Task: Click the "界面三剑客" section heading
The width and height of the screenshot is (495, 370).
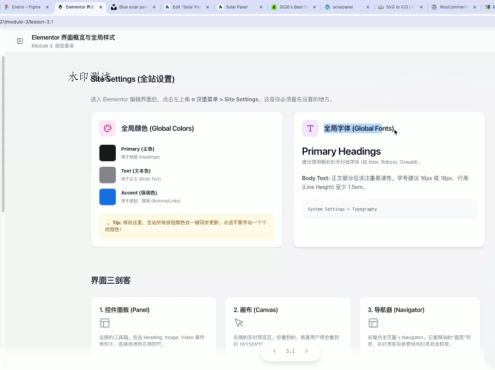Action: click(111, 280)
